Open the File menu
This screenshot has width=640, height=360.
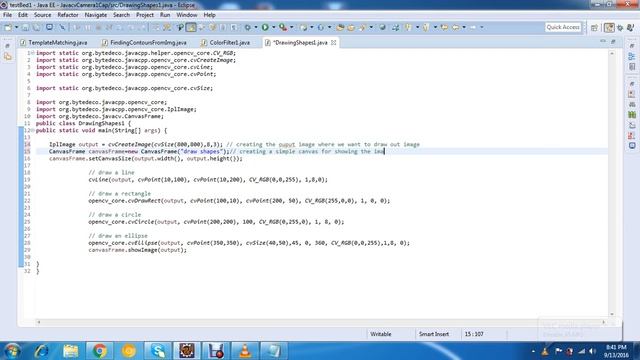[x=7, y=15]
